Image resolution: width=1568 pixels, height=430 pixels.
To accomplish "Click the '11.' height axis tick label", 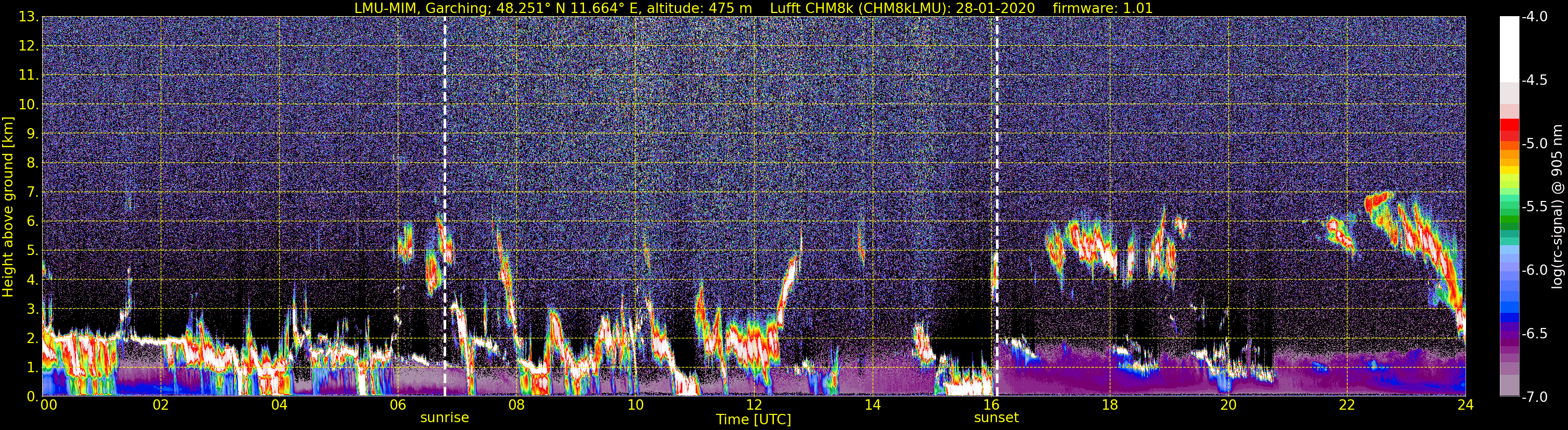I will click(x=29, y=75).
